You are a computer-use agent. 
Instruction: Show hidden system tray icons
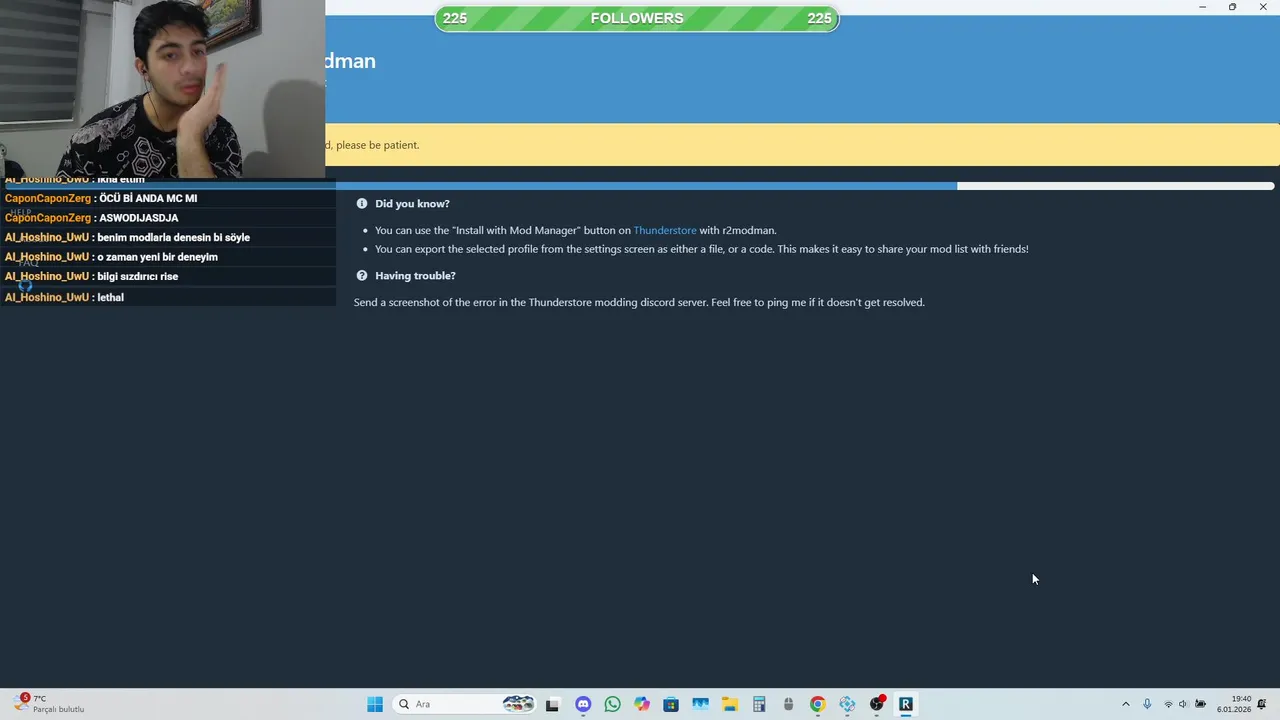point(1125,704)
